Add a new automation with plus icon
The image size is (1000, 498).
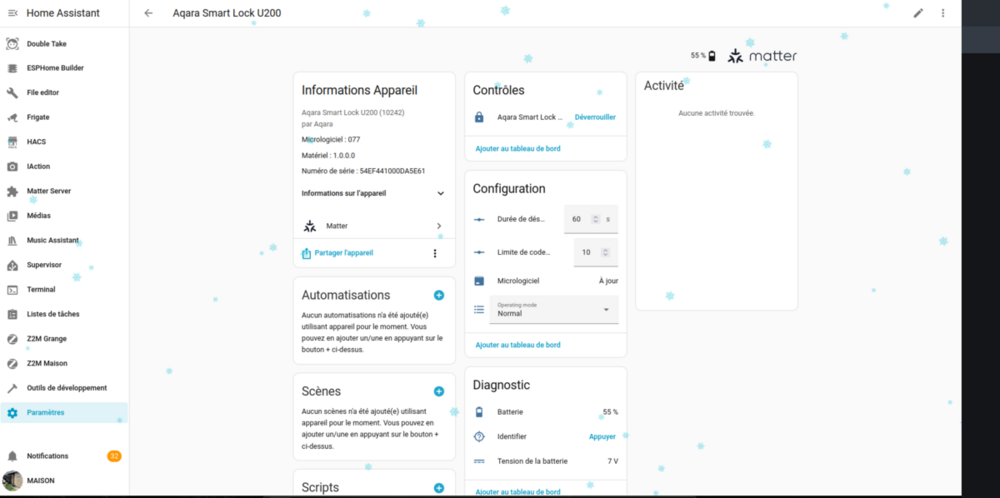coord(439,295)
